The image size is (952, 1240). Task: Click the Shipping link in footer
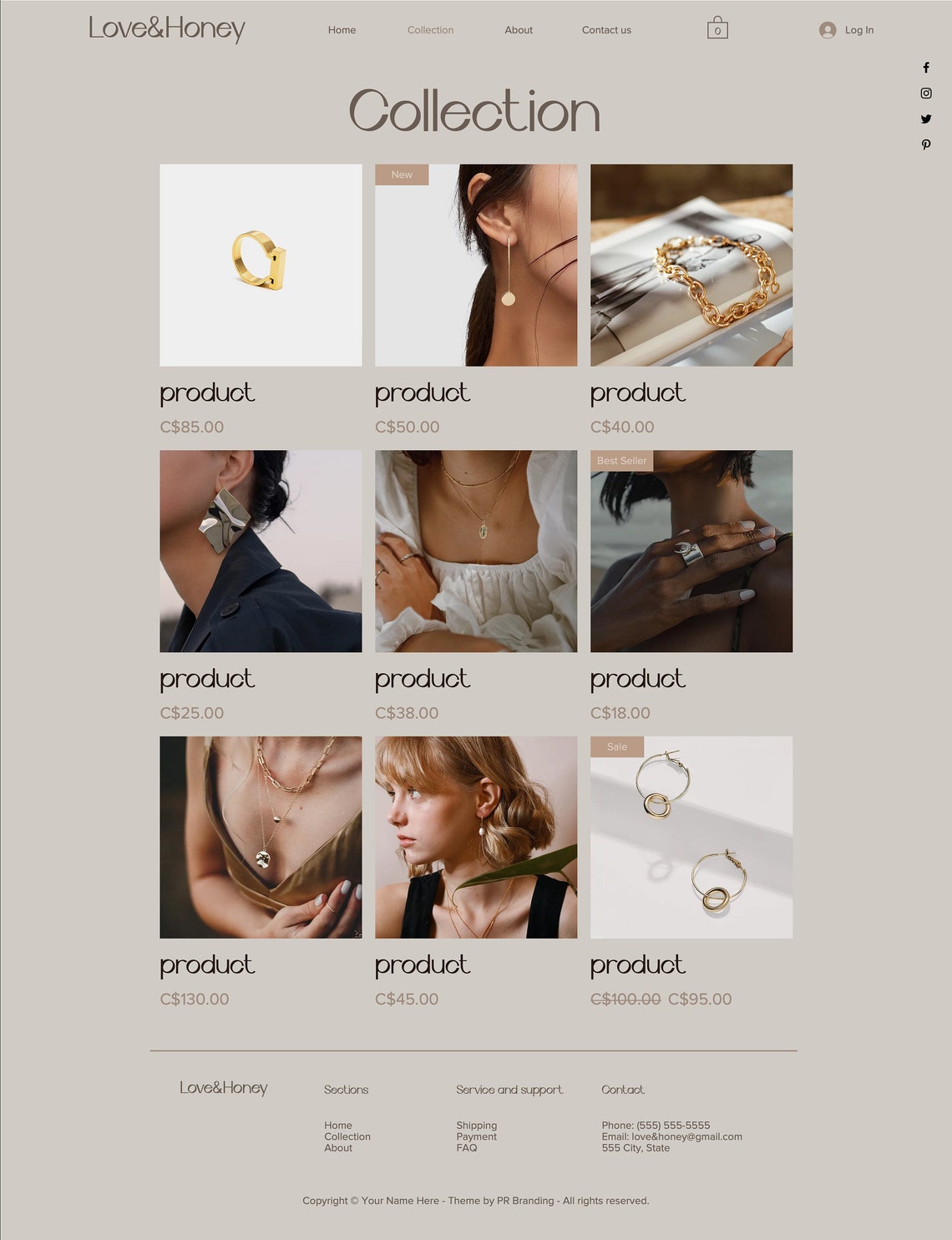pos(476,1126)
